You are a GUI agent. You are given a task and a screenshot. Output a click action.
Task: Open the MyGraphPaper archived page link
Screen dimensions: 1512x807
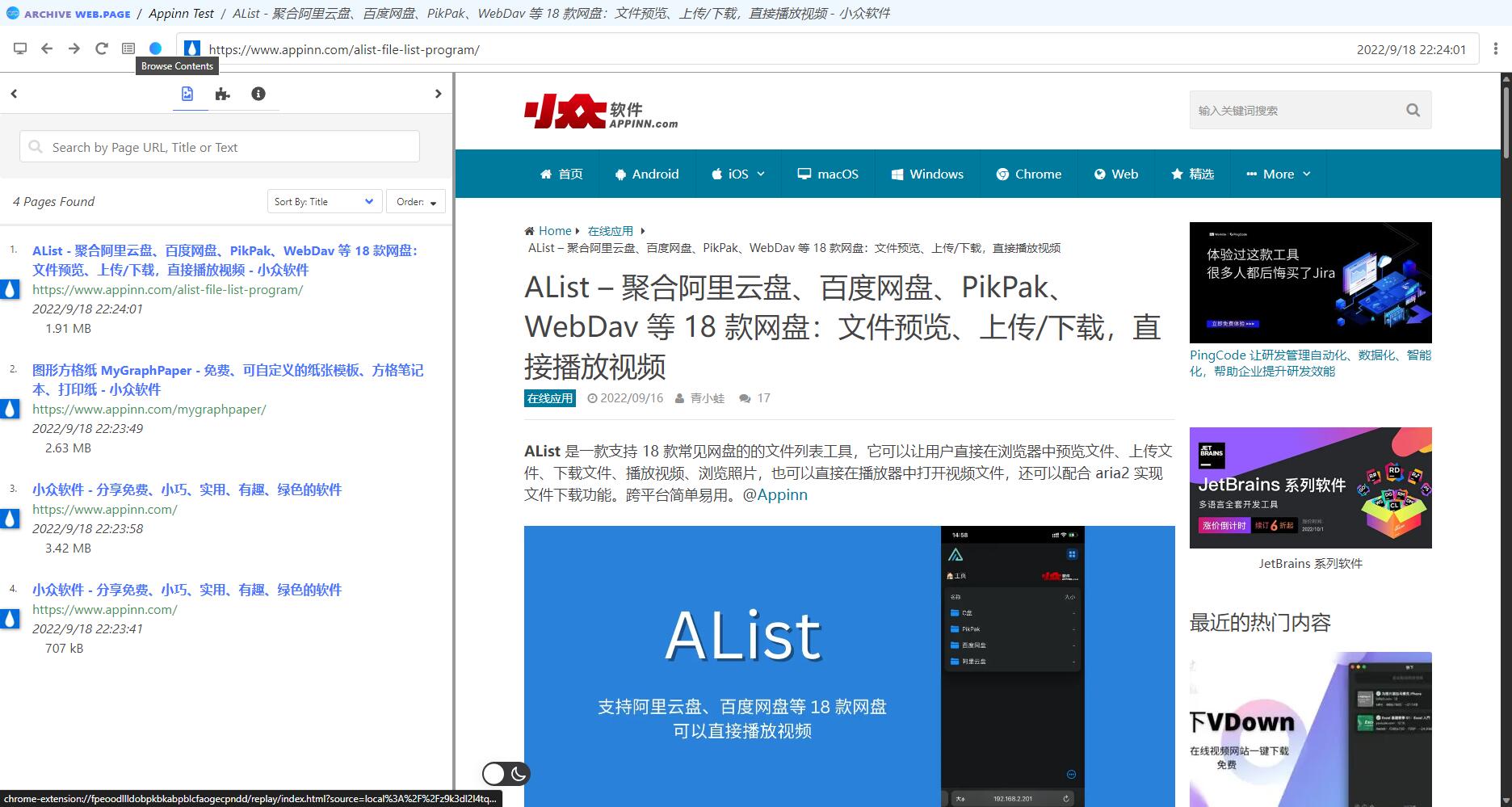[228, 380]
